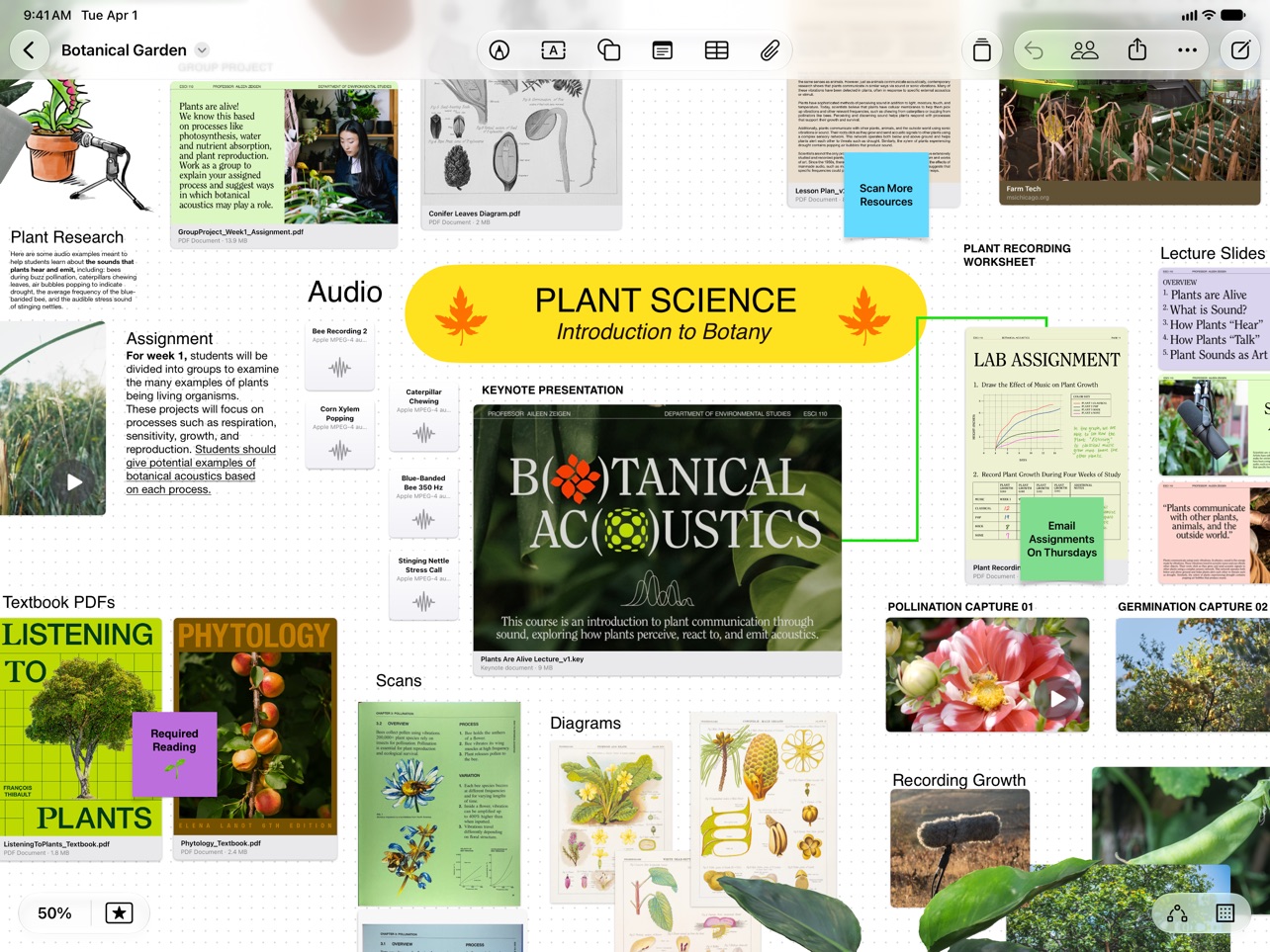This screenshot has height=952, width=1270.
Task: Open the Corn Xylem Popping audio
Action: tap(339, 434)
